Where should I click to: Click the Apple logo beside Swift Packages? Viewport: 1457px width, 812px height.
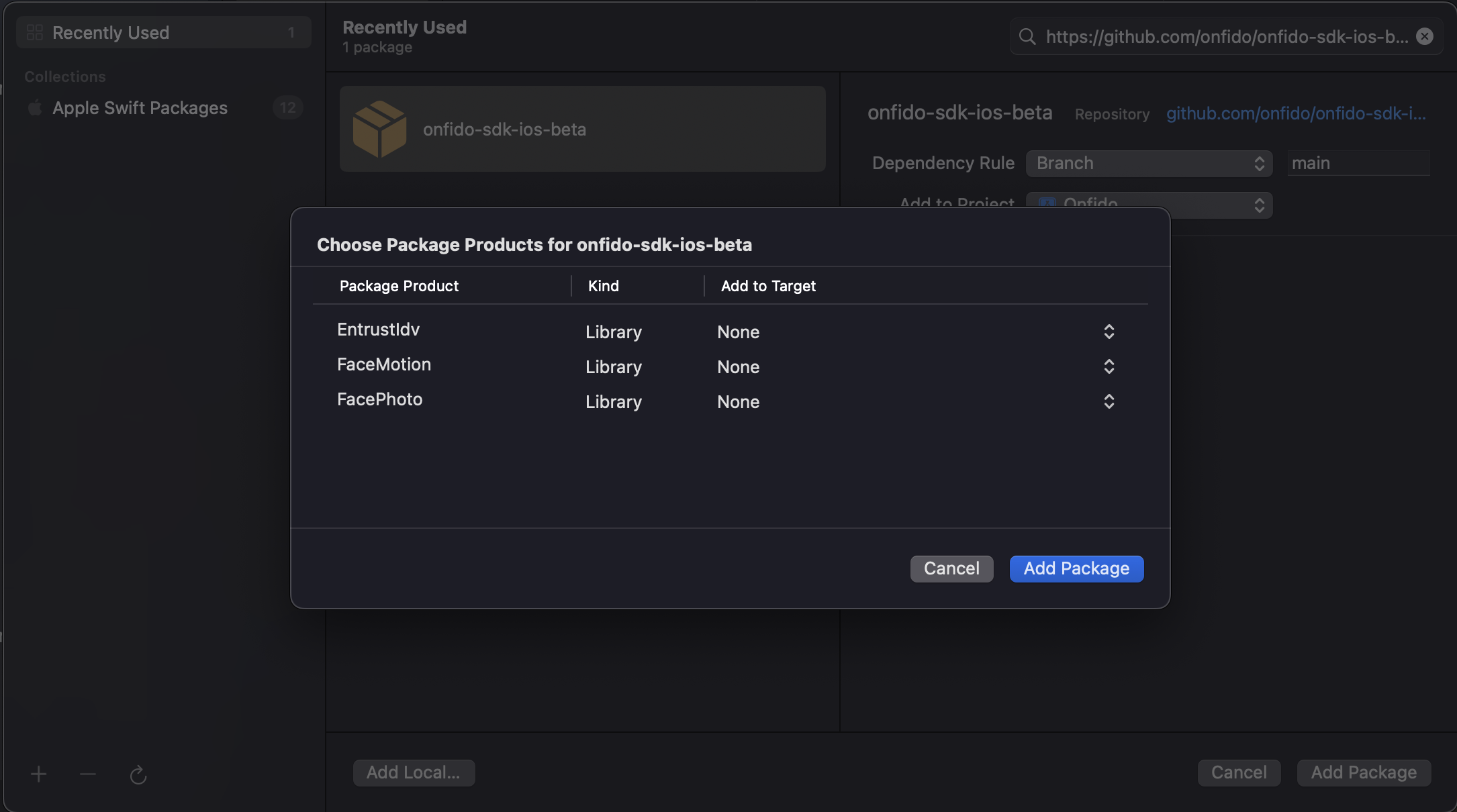[x=35, y=108]
